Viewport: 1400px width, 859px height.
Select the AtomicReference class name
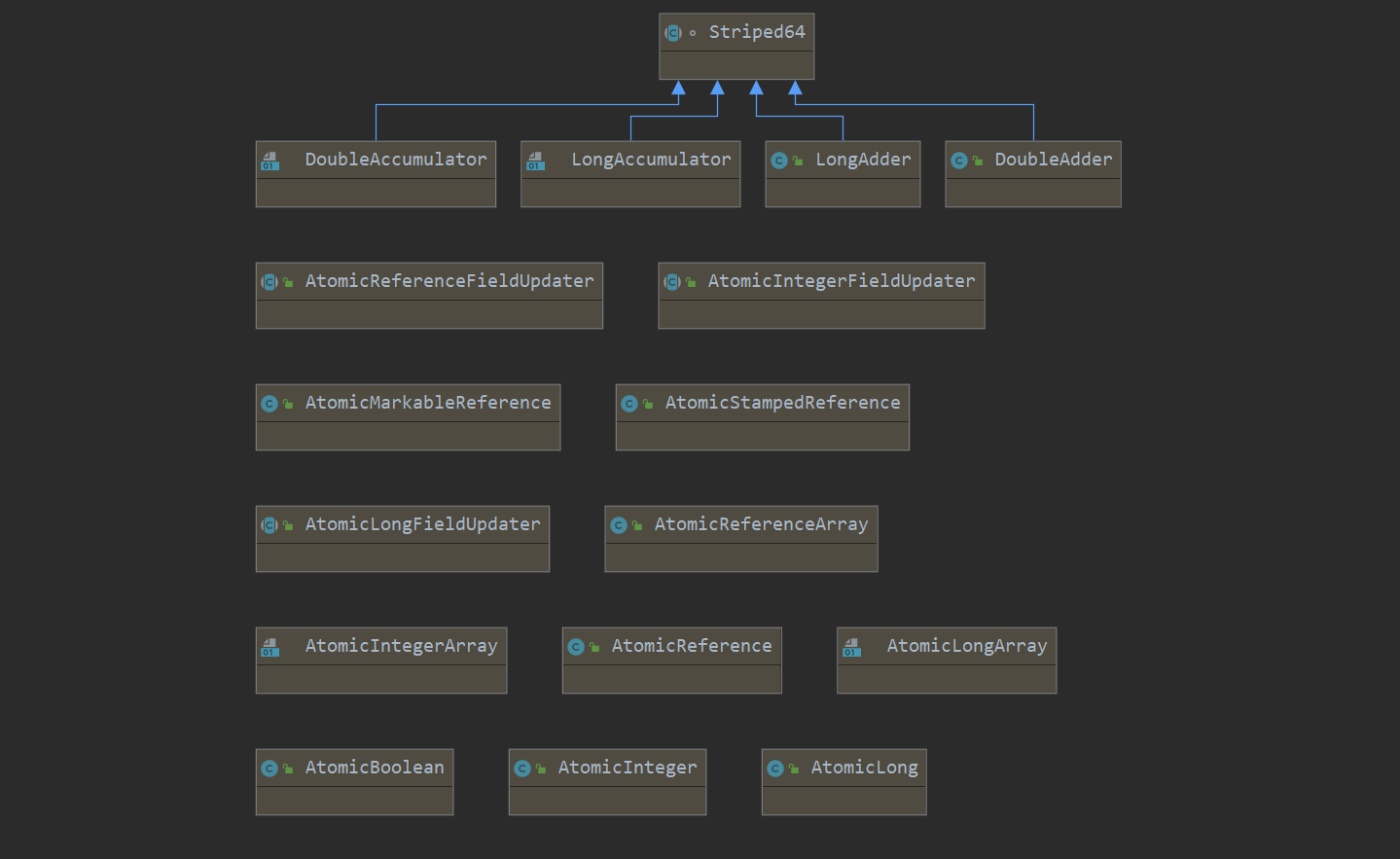[692, 646]
